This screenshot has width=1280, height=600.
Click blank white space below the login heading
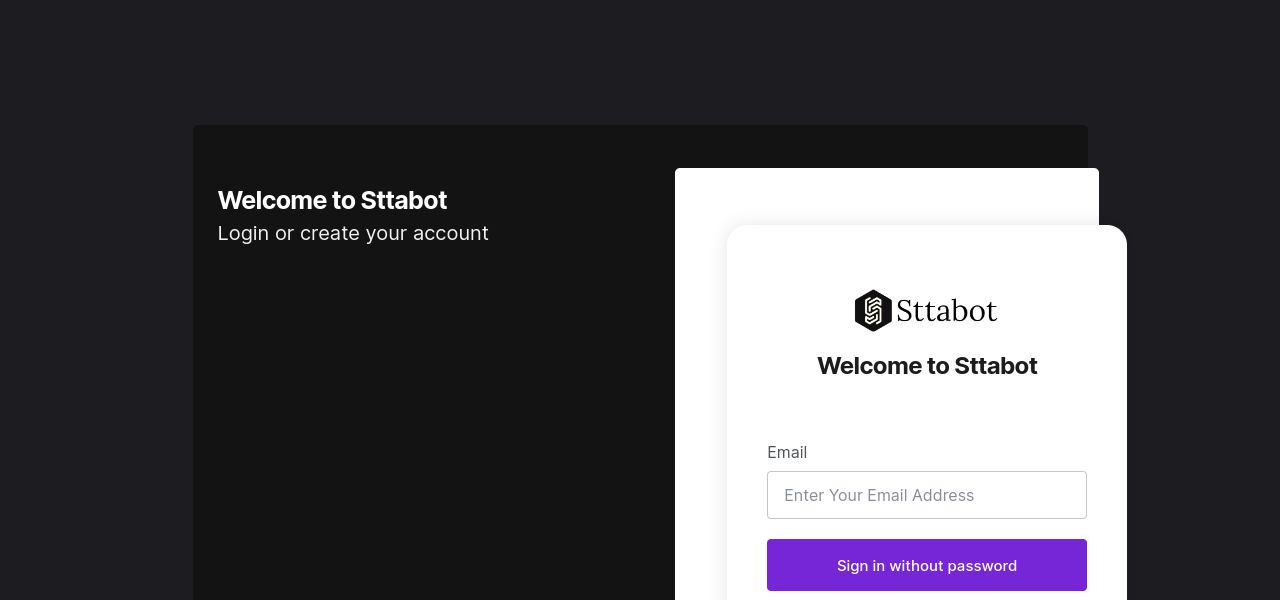[x=927, y=412]
